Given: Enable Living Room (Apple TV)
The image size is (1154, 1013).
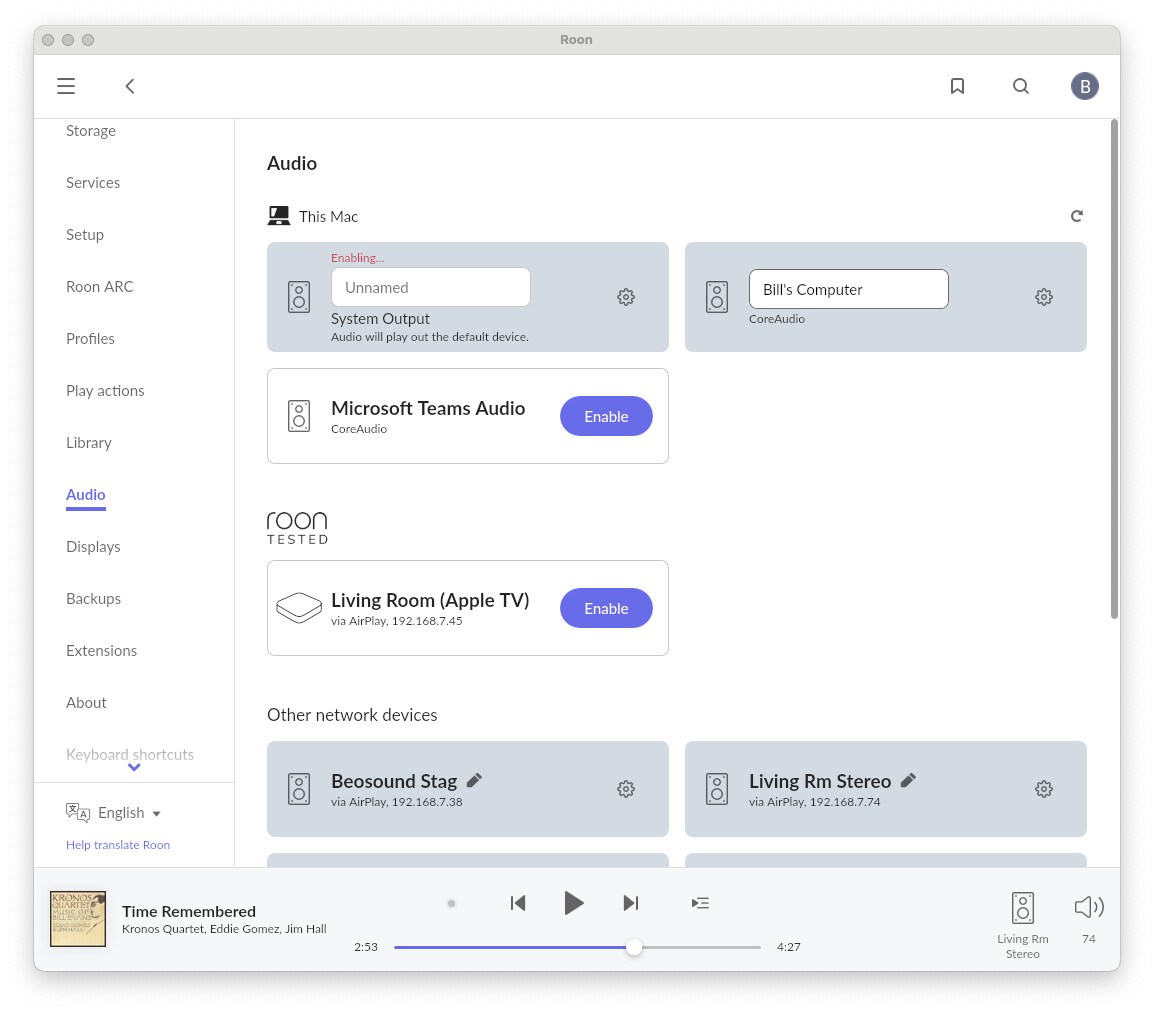Looking at the screenshot, I should click(606, 608).
